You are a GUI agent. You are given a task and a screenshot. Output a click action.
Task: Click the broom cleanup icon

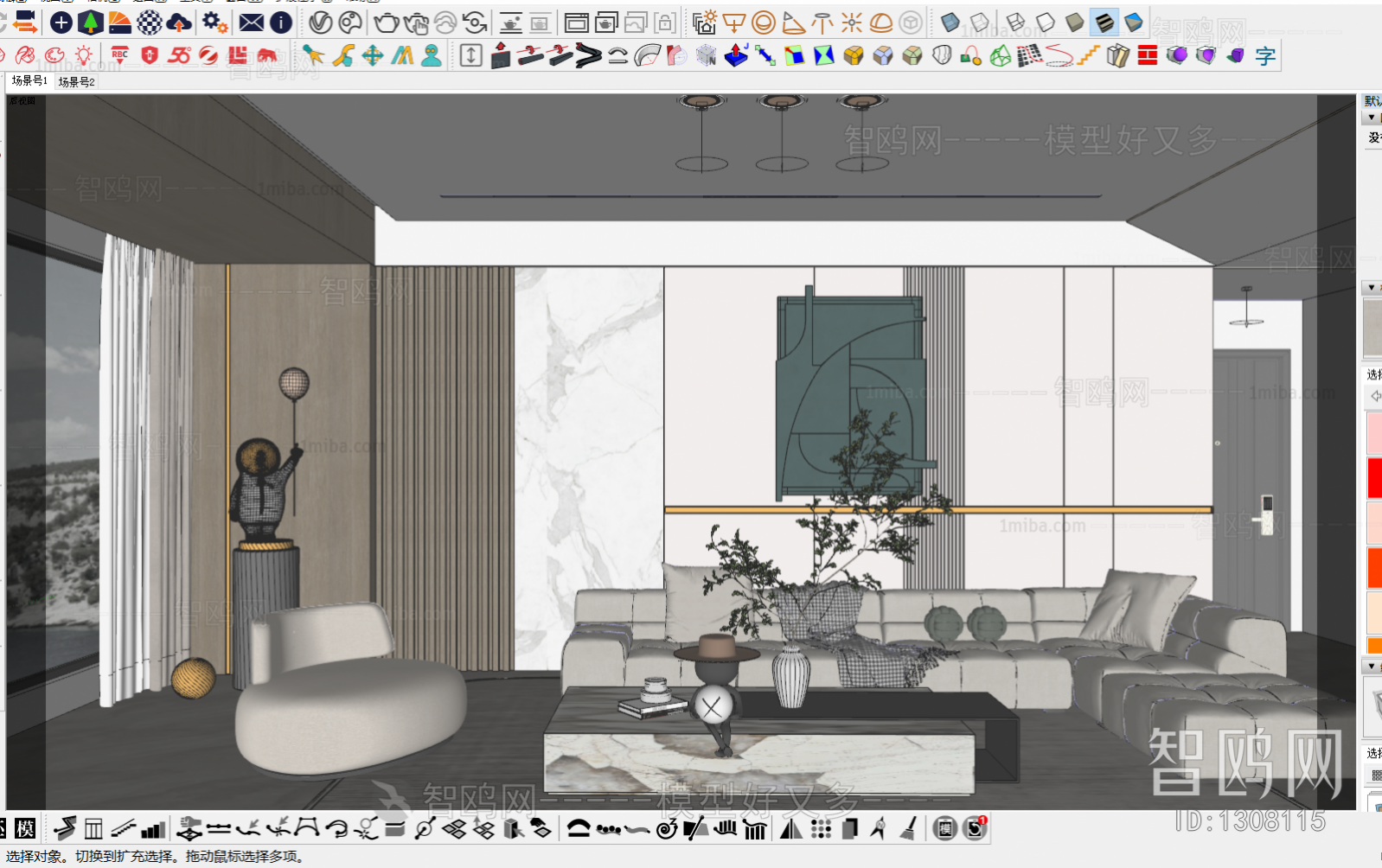pyautogui.click(x=909, y=829)
